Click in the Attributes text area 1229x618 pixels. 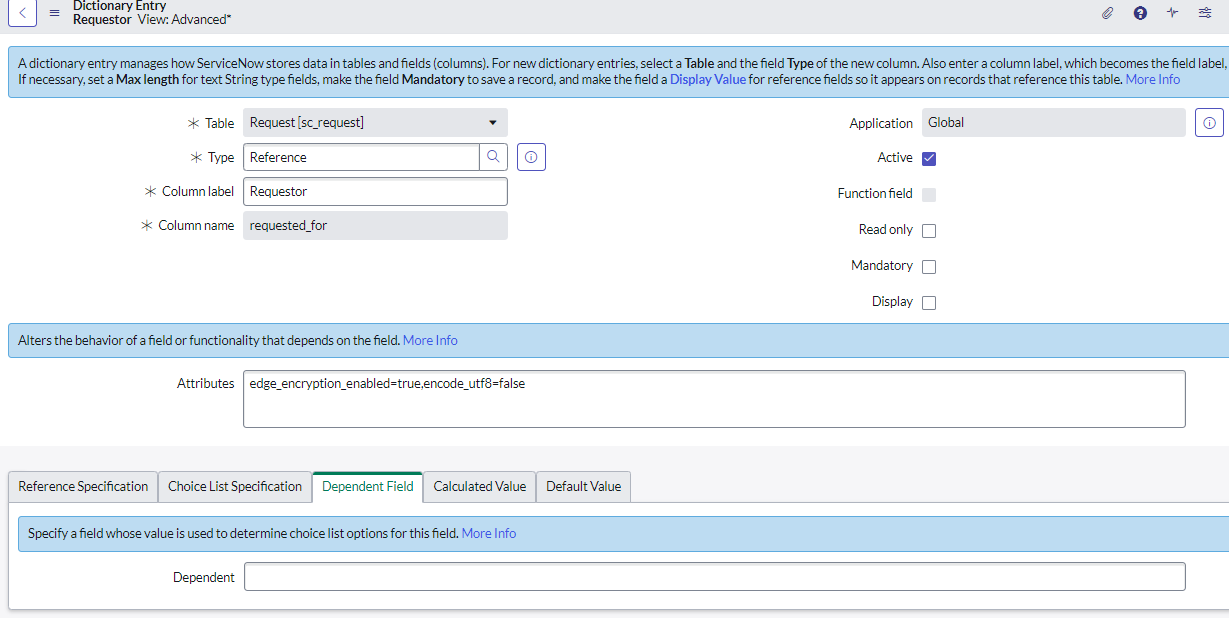(x=714, y=399)
